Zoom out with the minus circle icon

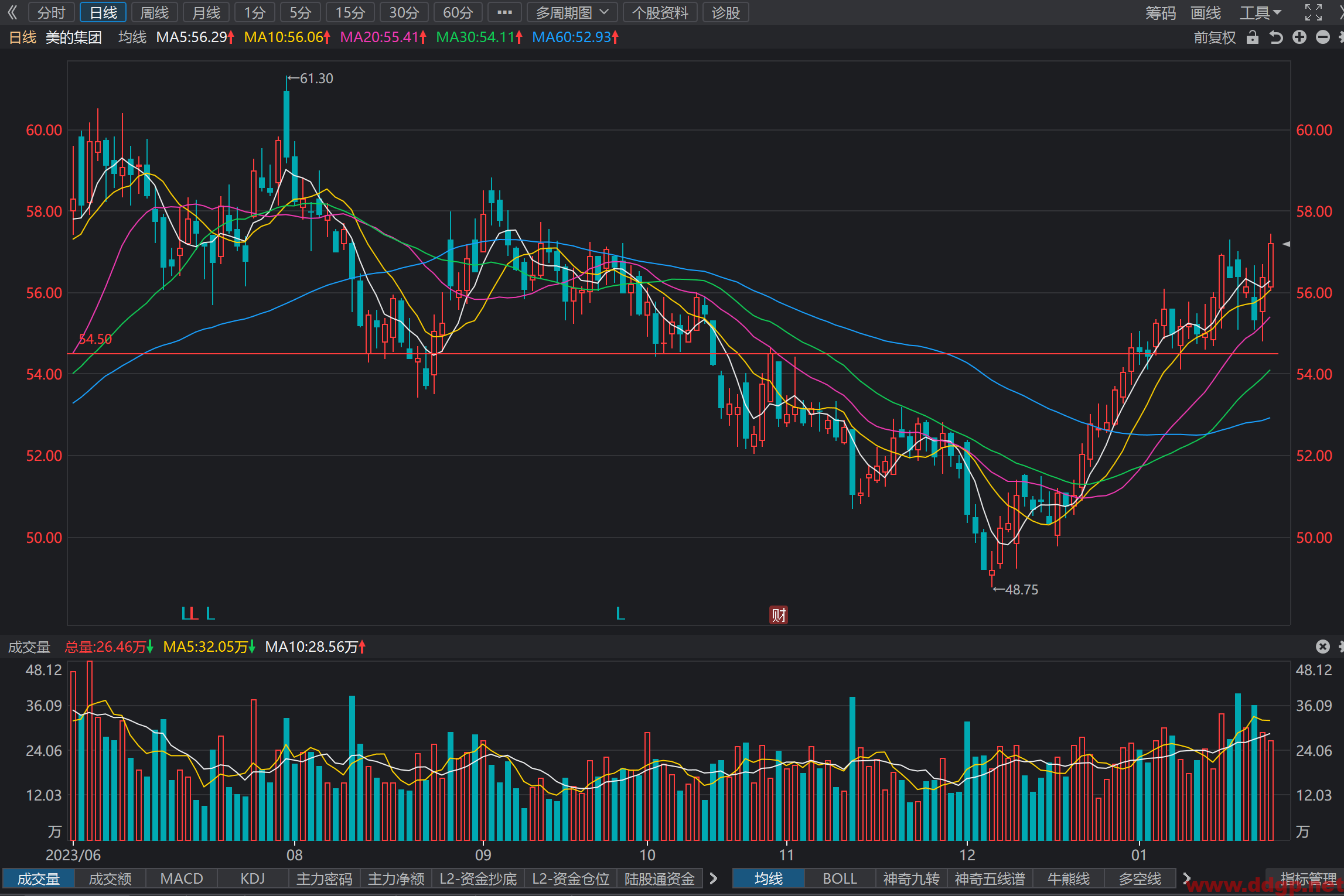(x=1323, y=37)
